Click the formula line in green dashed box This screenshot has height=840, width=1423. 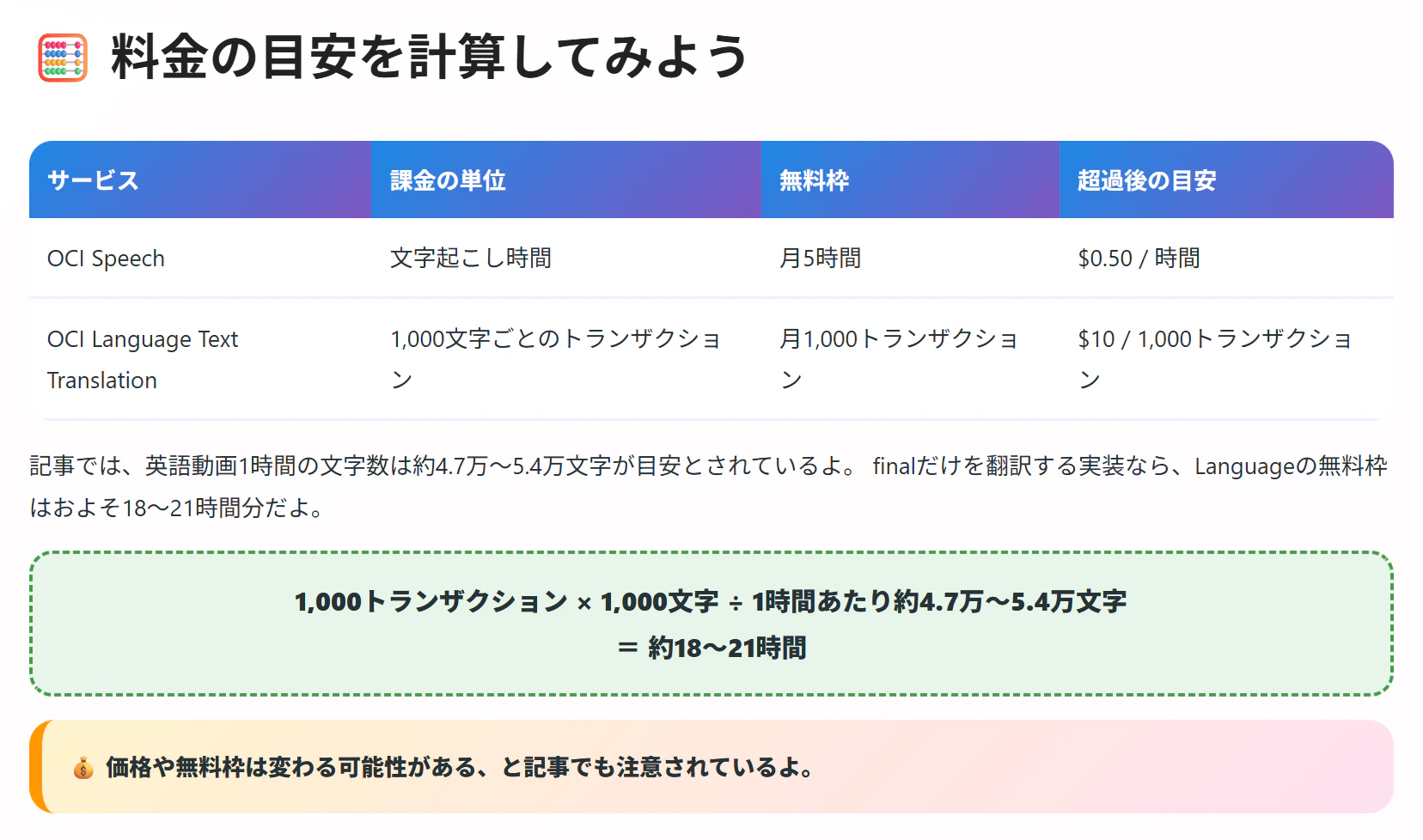tap(711, 601)
